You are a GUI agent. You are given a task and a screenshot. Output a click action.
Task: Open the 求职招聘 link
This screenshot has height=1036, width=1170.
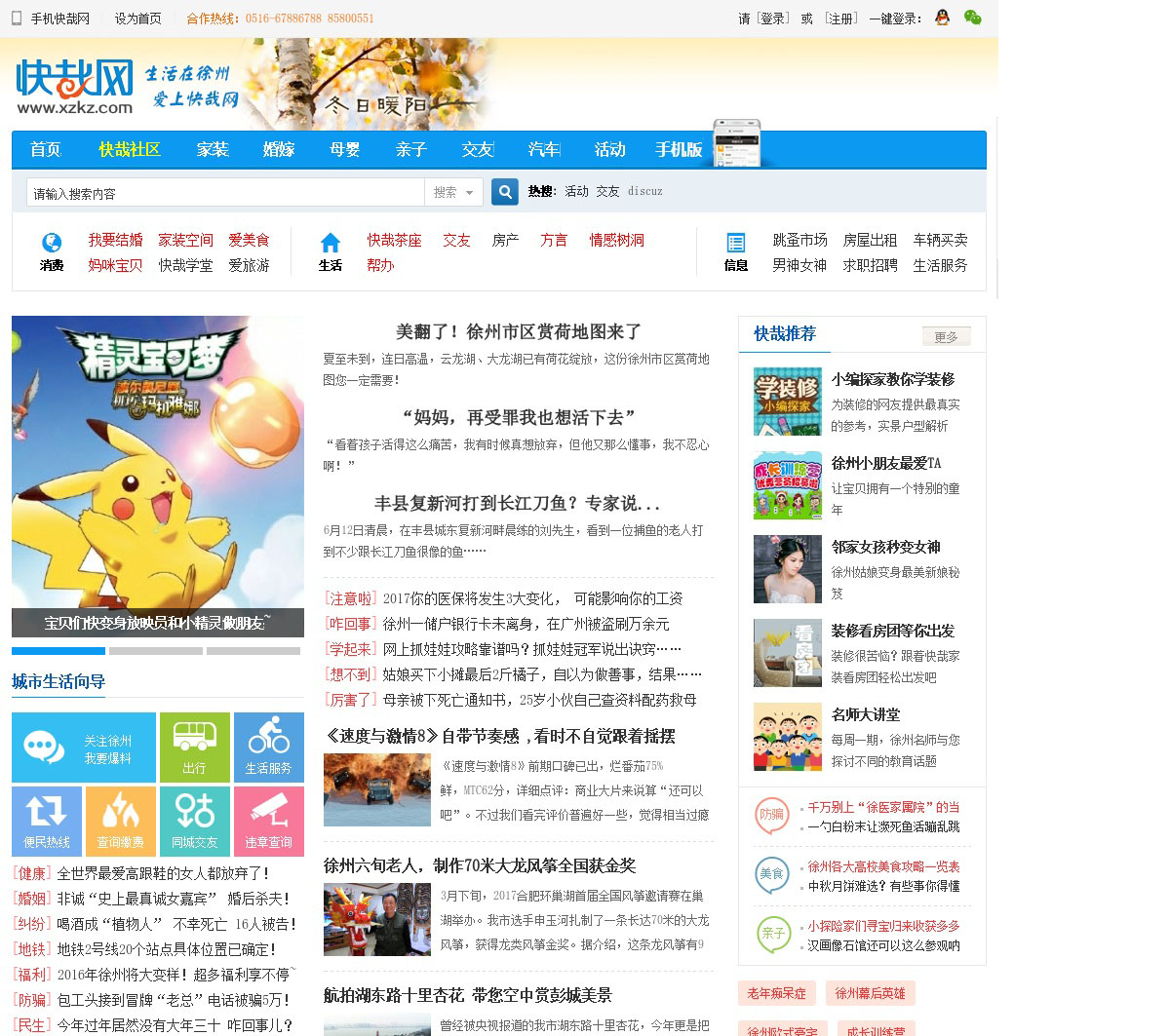coord(871,265)
